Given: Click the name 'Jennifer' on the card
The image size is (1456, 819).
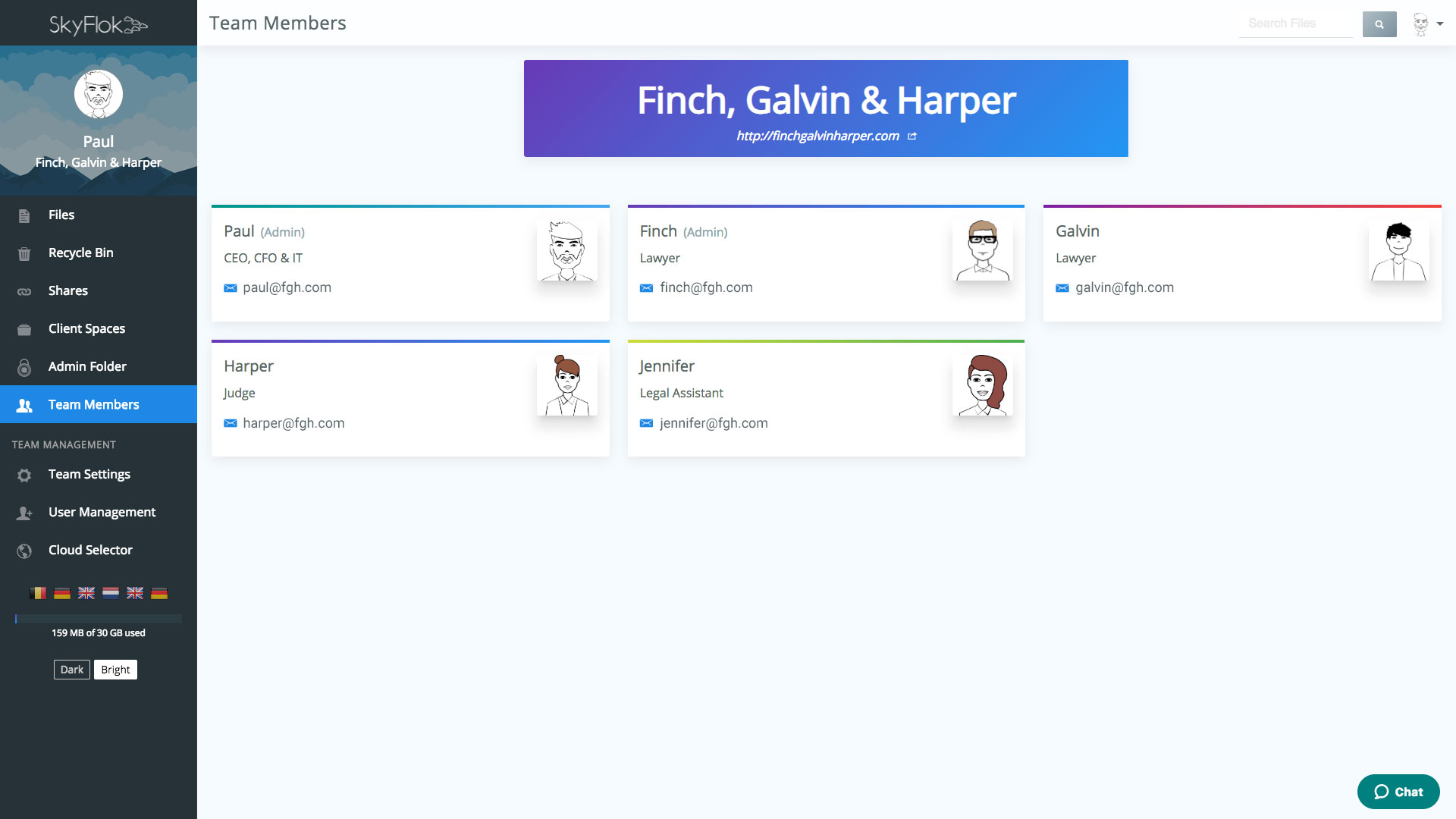Looking at the screenshot, I should point(667,366).
